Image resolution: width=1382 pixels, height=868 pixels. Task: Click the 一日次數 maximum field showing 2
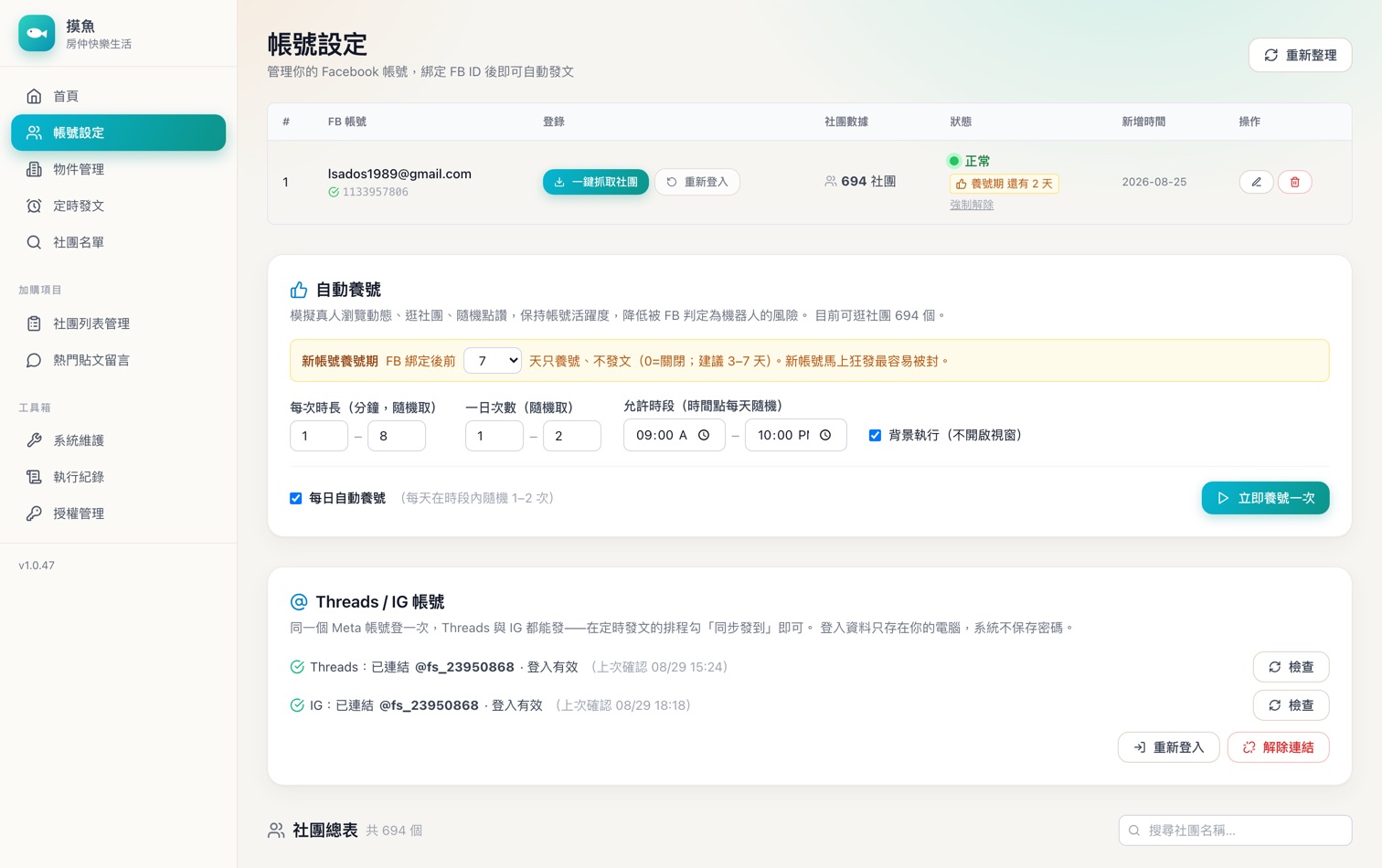(572, 436)
